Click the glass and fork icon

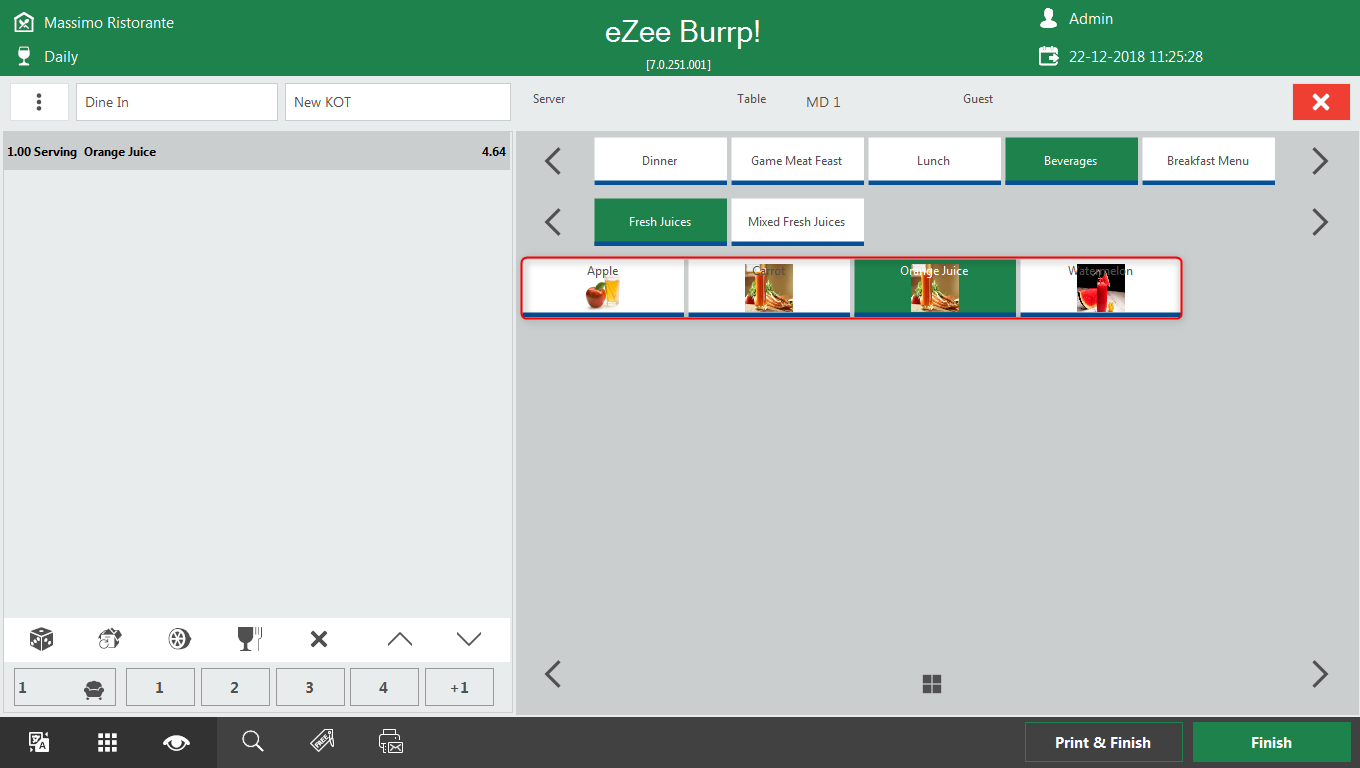click(249, 639)
